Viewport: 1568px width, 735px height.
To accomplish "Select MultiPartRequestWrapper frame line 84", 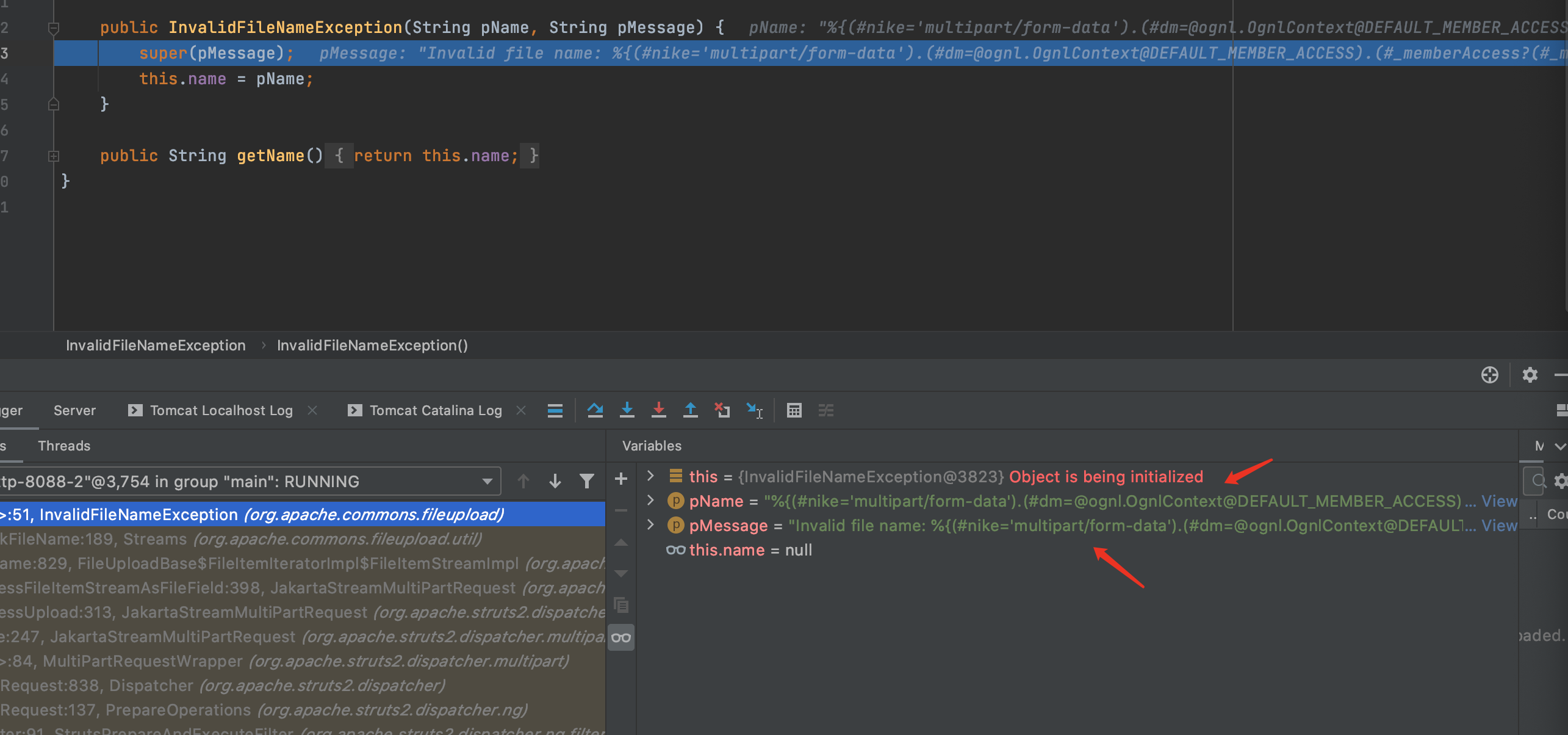I will tap(303, 661).
